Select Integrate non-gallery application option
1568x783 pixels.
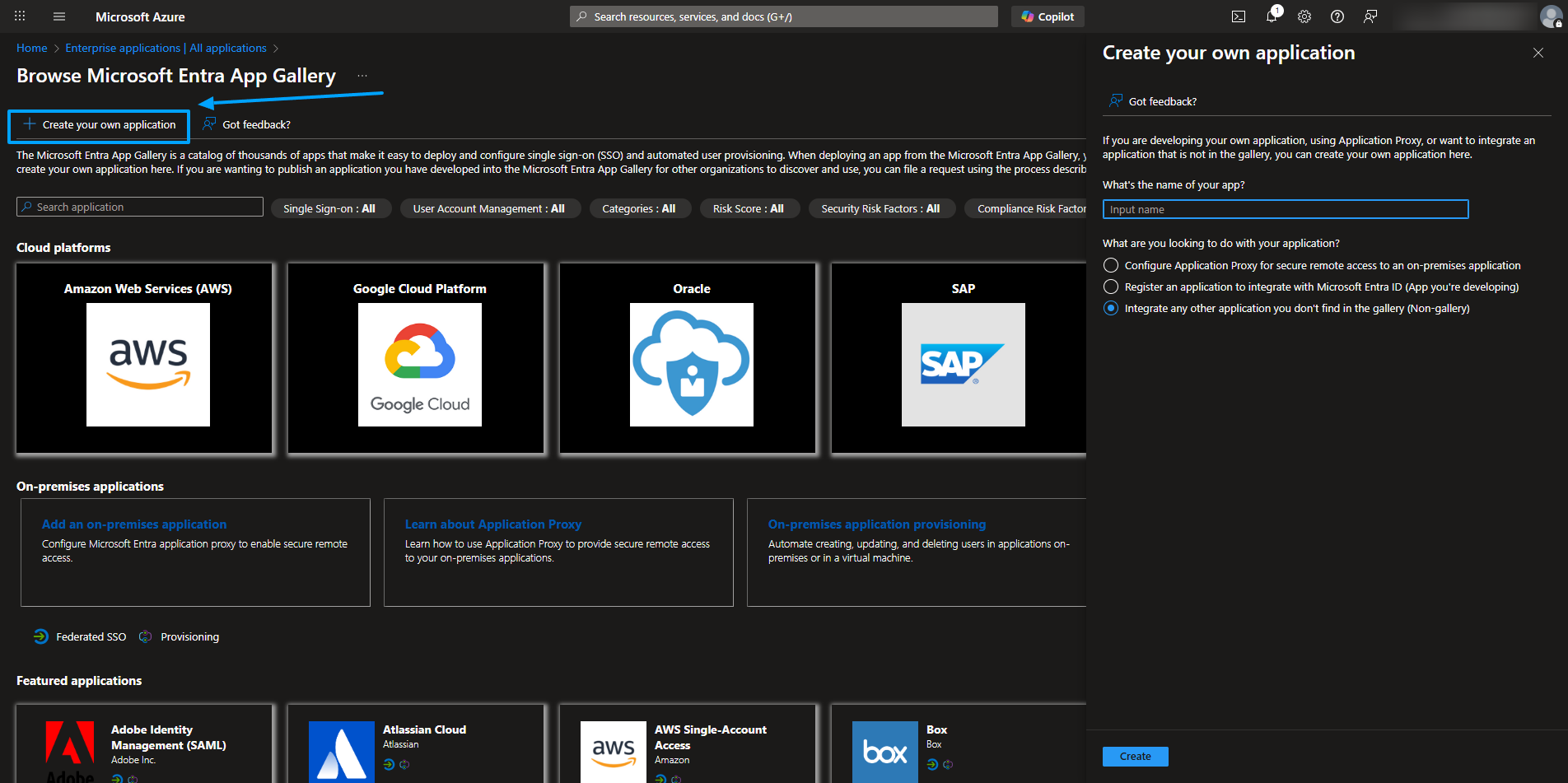tap(1110, 308)
